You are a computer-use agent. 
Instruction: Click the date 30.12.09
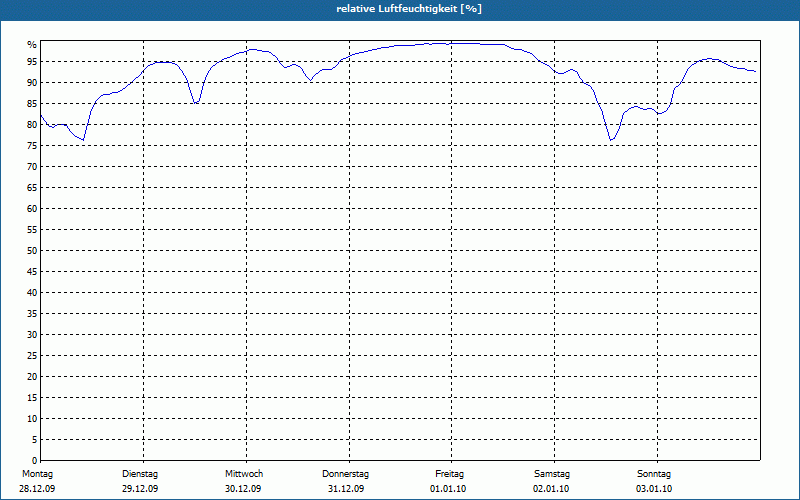click(243, 489)
